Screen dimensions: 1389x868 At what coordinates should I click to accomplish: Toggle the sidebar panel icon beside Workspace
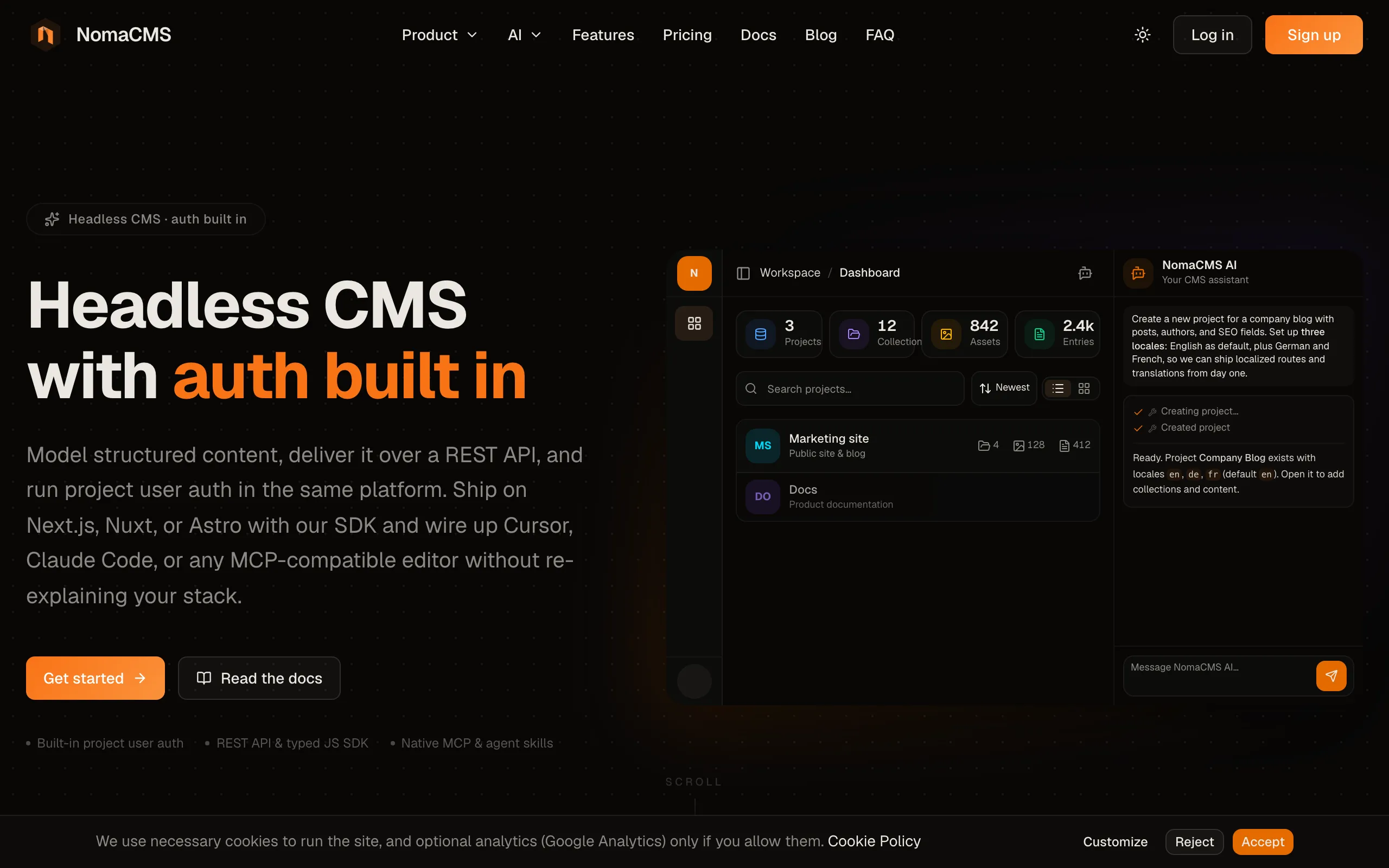click(x=743, y=273)
